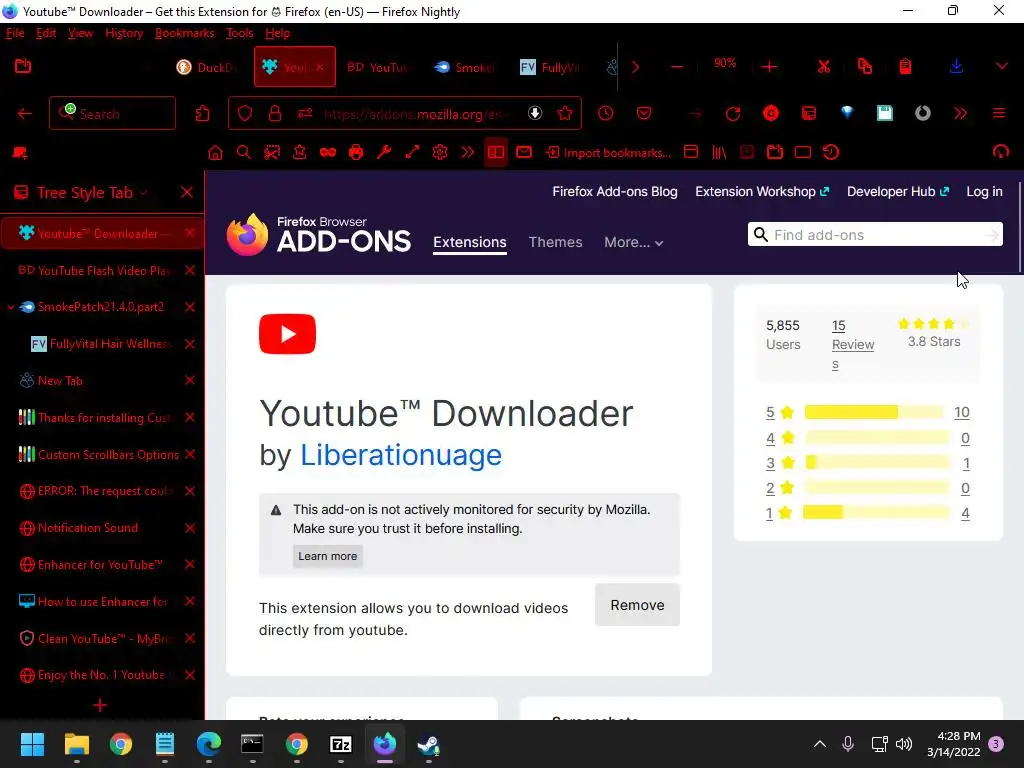Go back with the left arrow button
1024x768 pixels.
point(25,114)
